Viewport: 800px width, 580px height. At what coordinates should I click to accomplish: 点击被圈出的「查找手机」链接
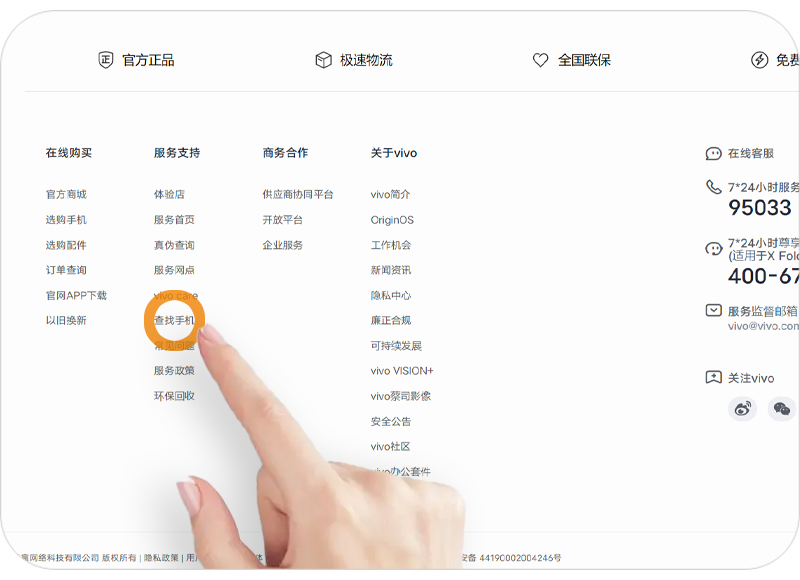172,320
